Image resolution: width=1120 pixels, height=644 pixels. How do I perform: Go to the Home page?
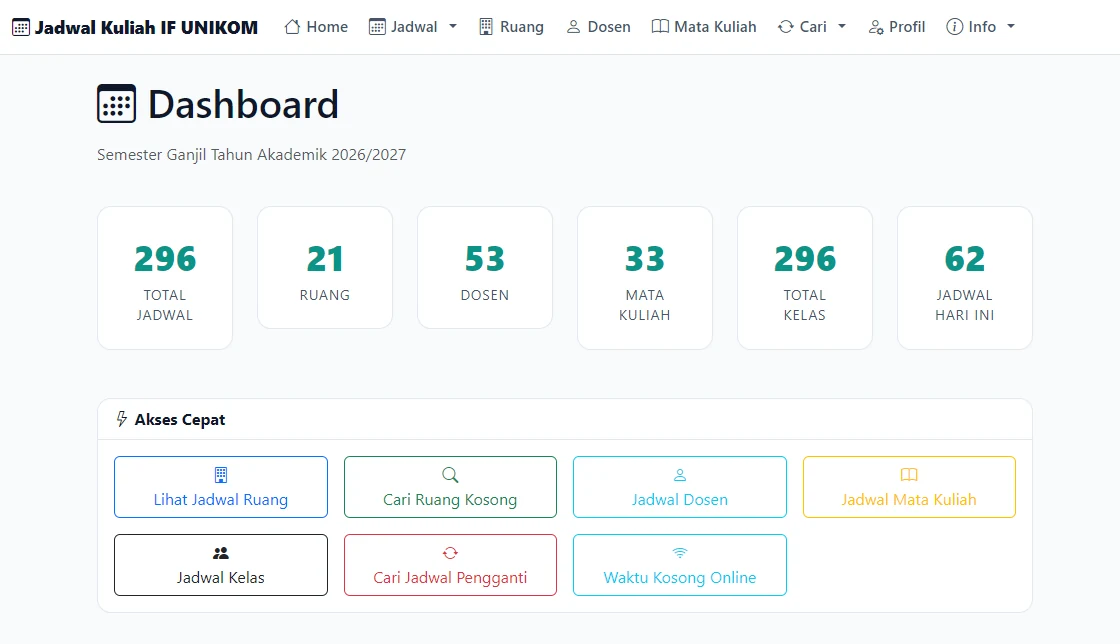point(316,27)
